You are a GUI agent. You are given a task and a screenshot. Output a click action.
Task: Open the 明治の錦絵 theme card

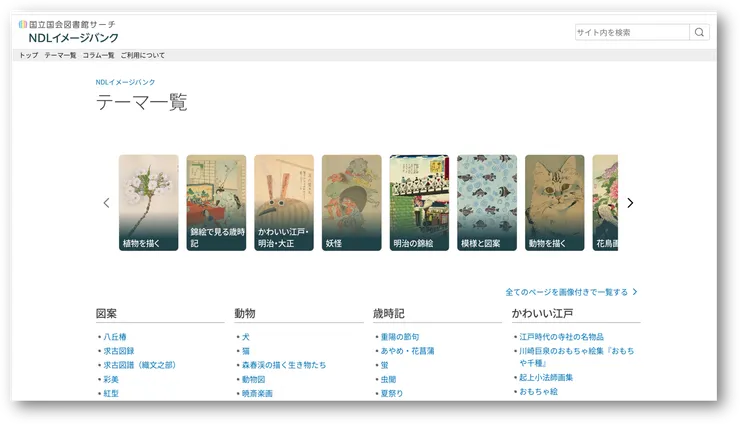coord(419,203)
